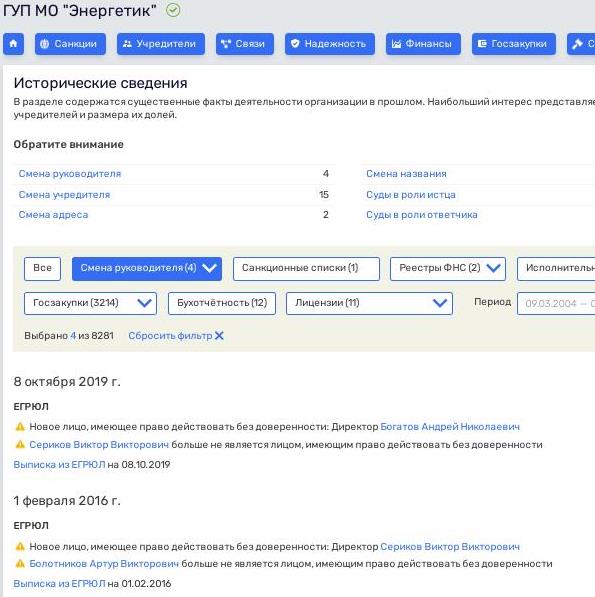
Task: Click the Смена руководителя link
Action: coord(70,174)
